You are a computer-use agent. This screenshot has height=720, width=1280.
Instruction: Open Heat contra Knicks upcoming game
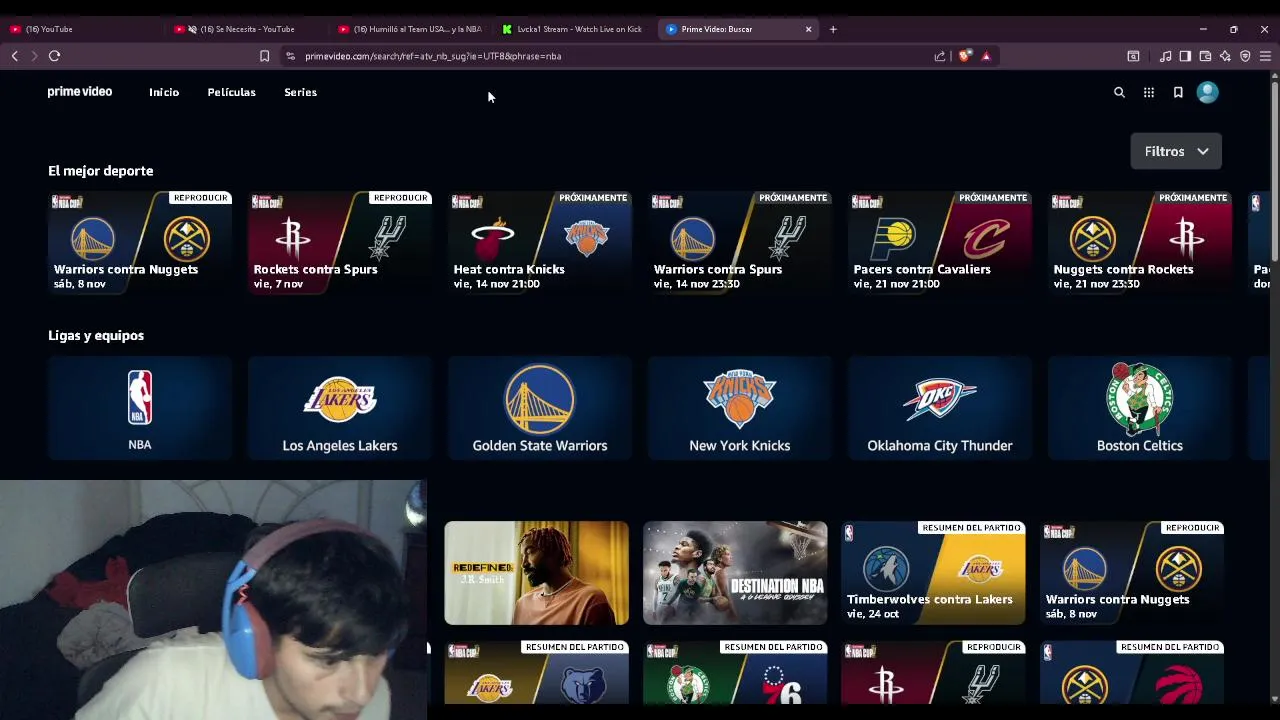[540, 242]
